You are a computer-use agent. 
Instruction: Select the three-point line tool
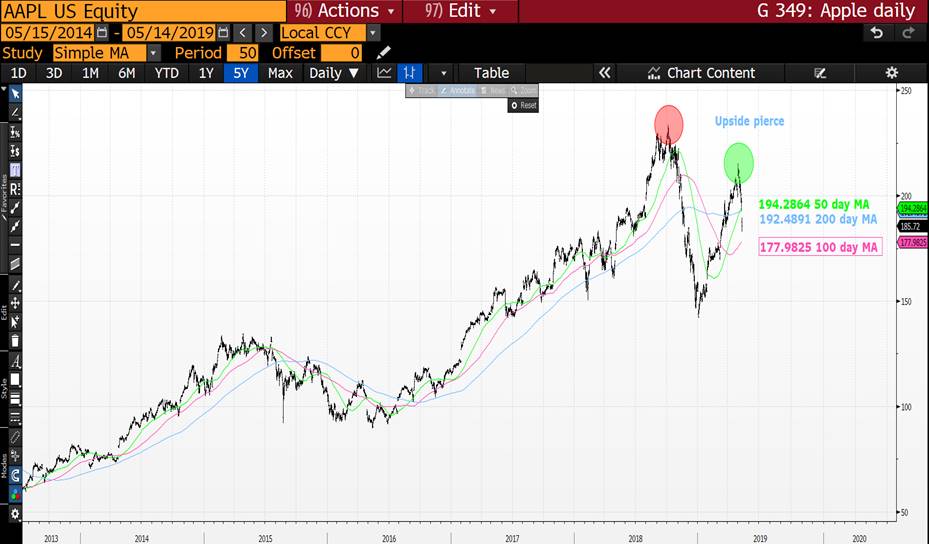[x=15, y=226]
